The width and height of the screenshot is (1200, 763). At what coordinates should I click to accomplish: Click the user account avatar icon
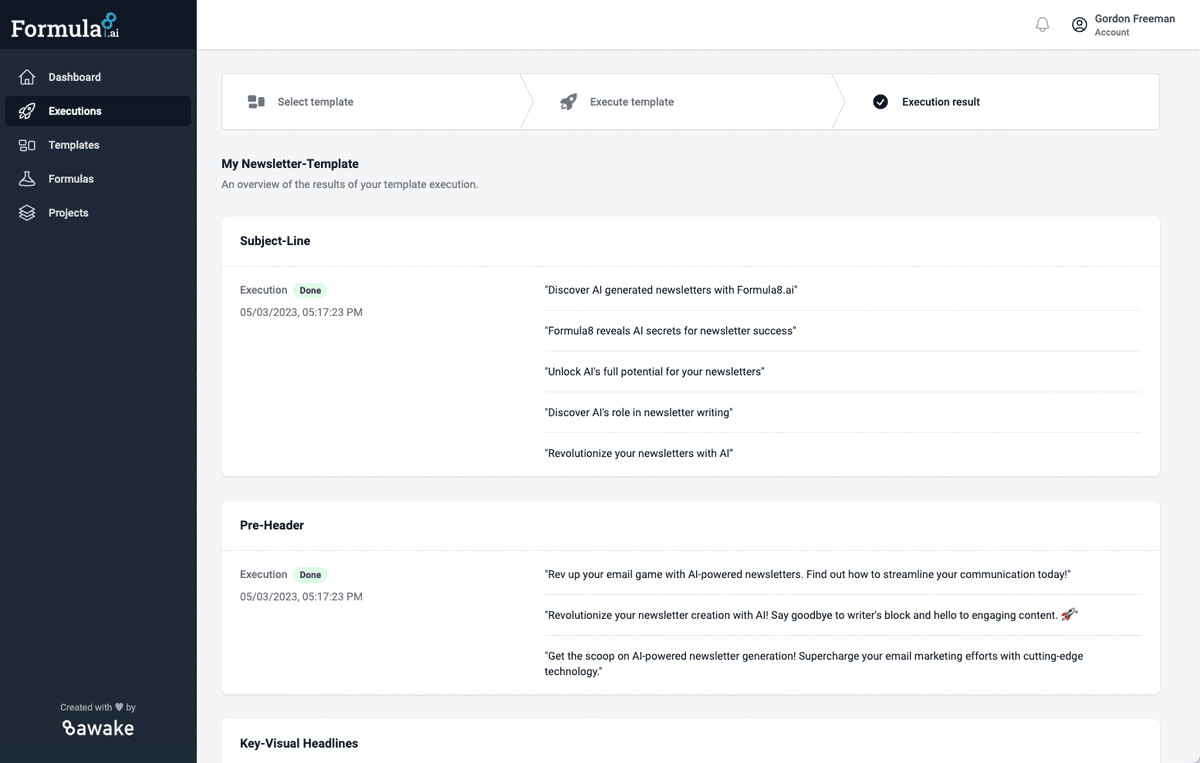(x=1079, y=25)
